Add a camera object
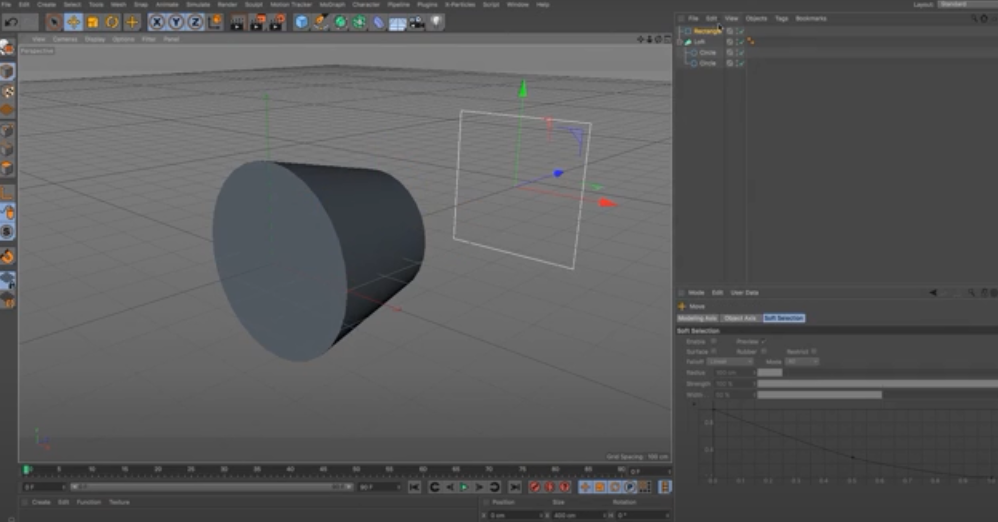This screenshot has width=998, height=522. [418, 22]
